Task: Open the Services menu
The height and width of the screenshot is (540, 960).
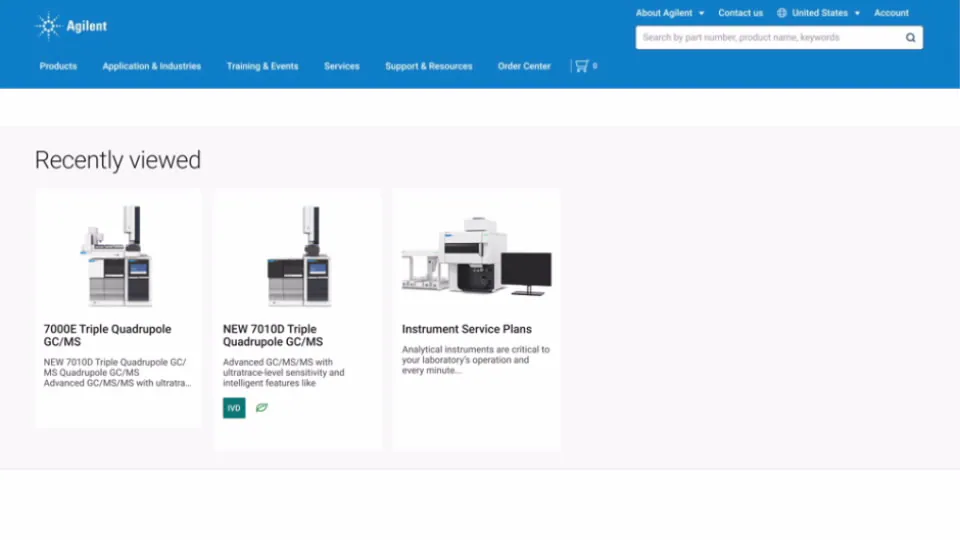Action: (x=341, y=66)
